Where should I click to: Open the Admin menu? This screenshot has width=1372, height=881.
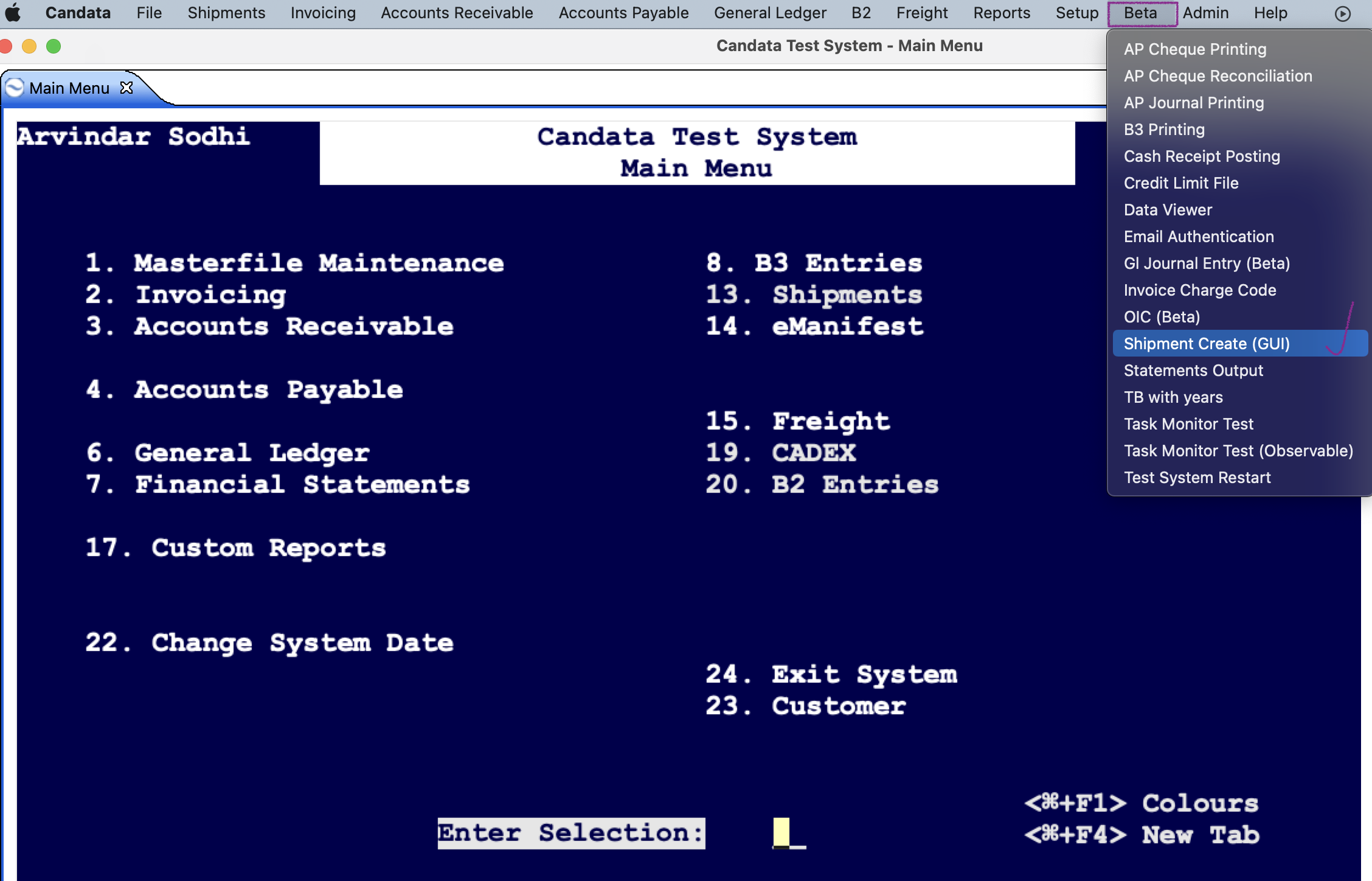1205,13
